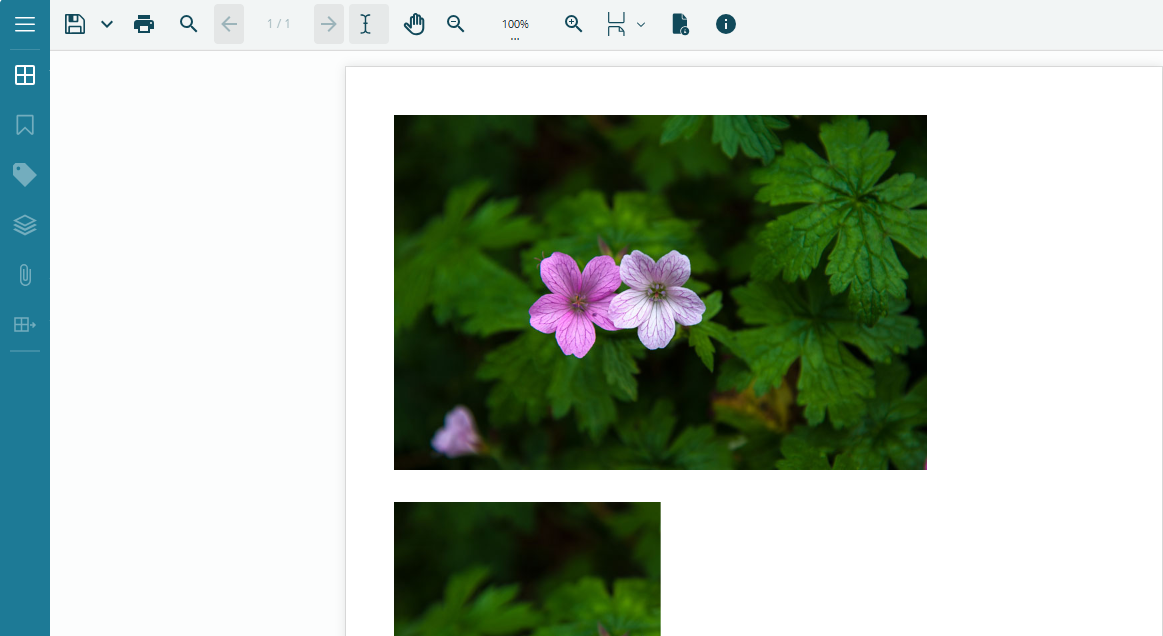The image size is (1163, 636).
Task: Open the hamburger main menu
Action: tap(24, 24)
